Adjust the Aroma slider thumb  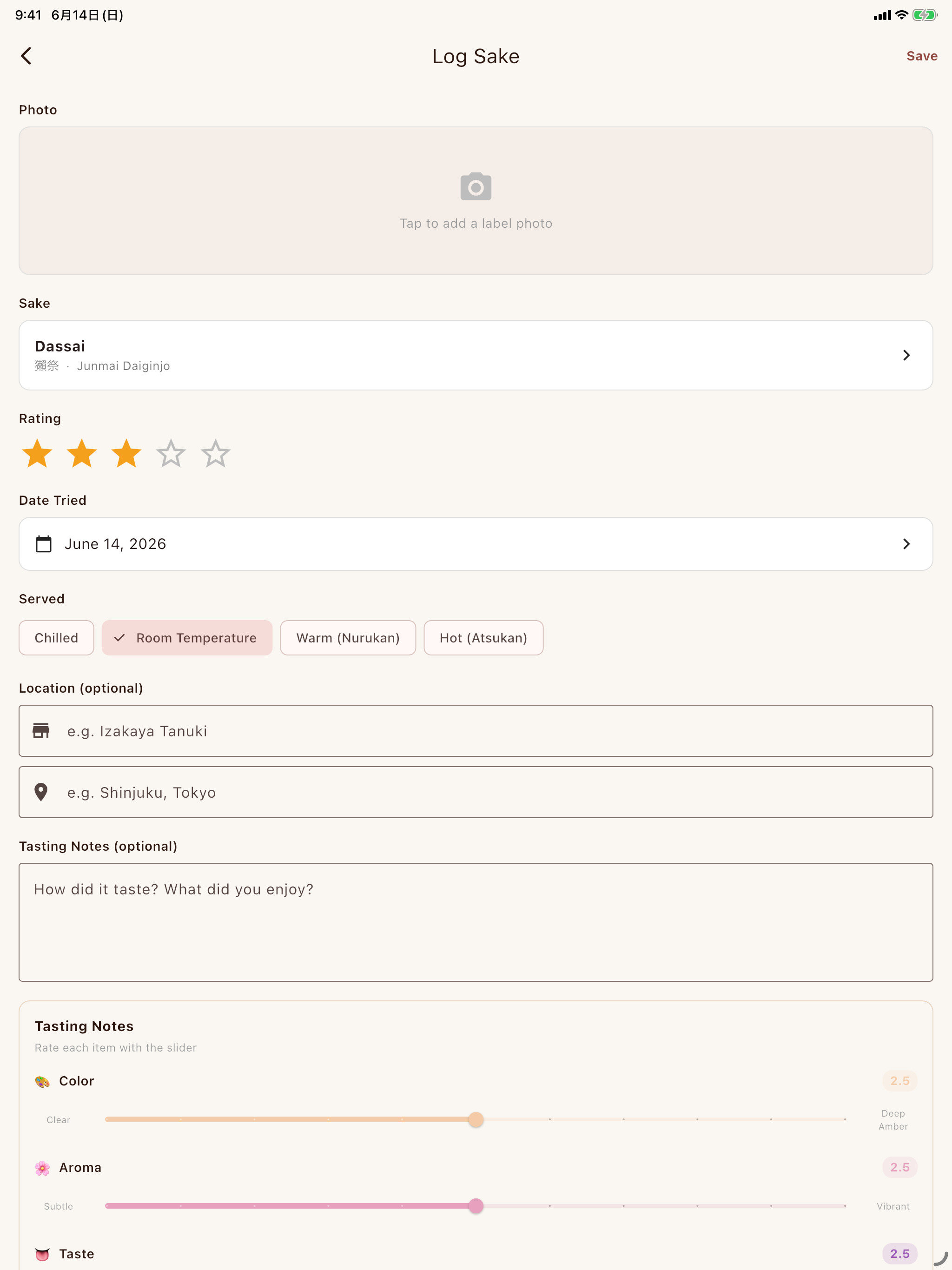476,1206
